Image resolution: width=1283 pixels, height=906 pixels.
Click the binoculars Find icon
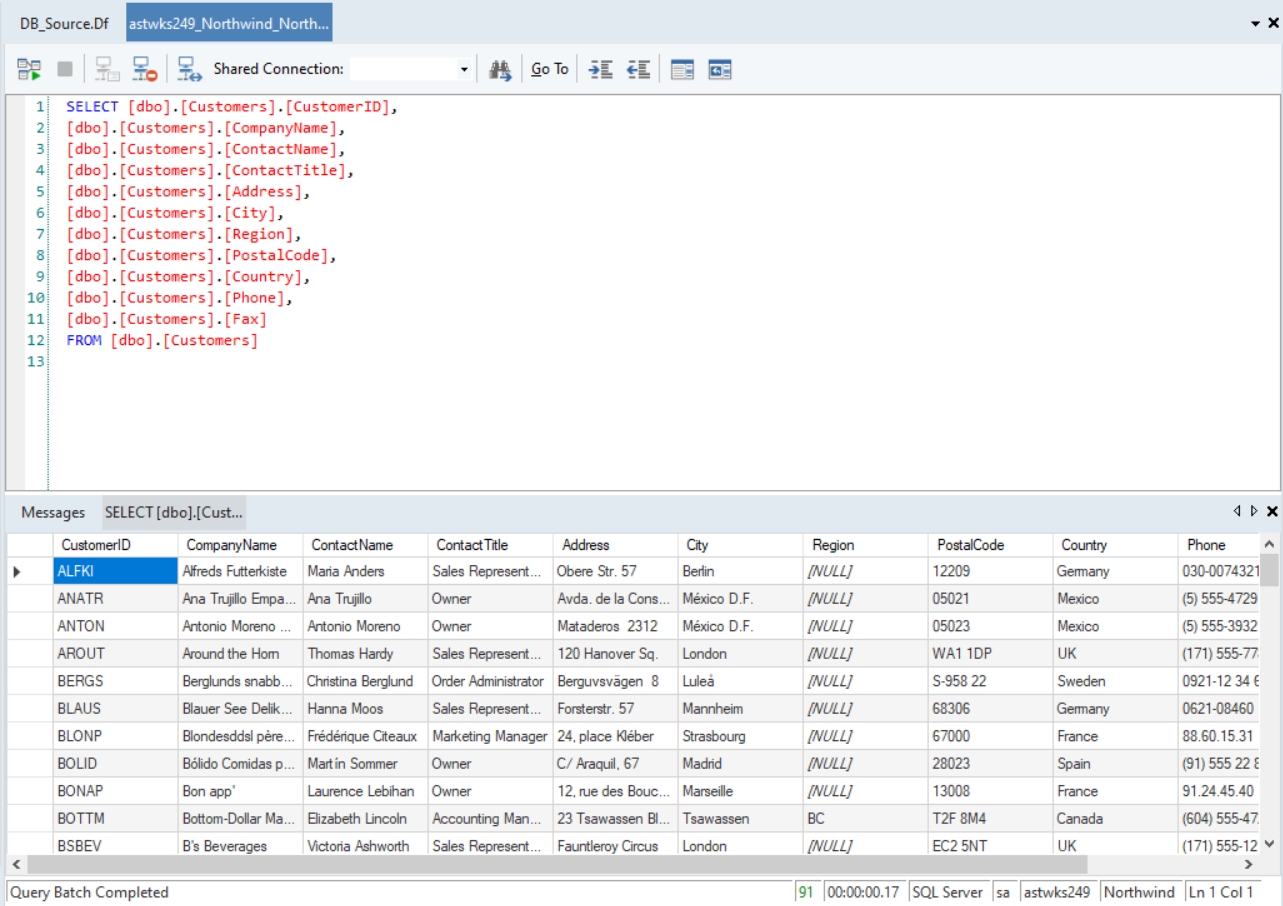click(x=500, y=69)
